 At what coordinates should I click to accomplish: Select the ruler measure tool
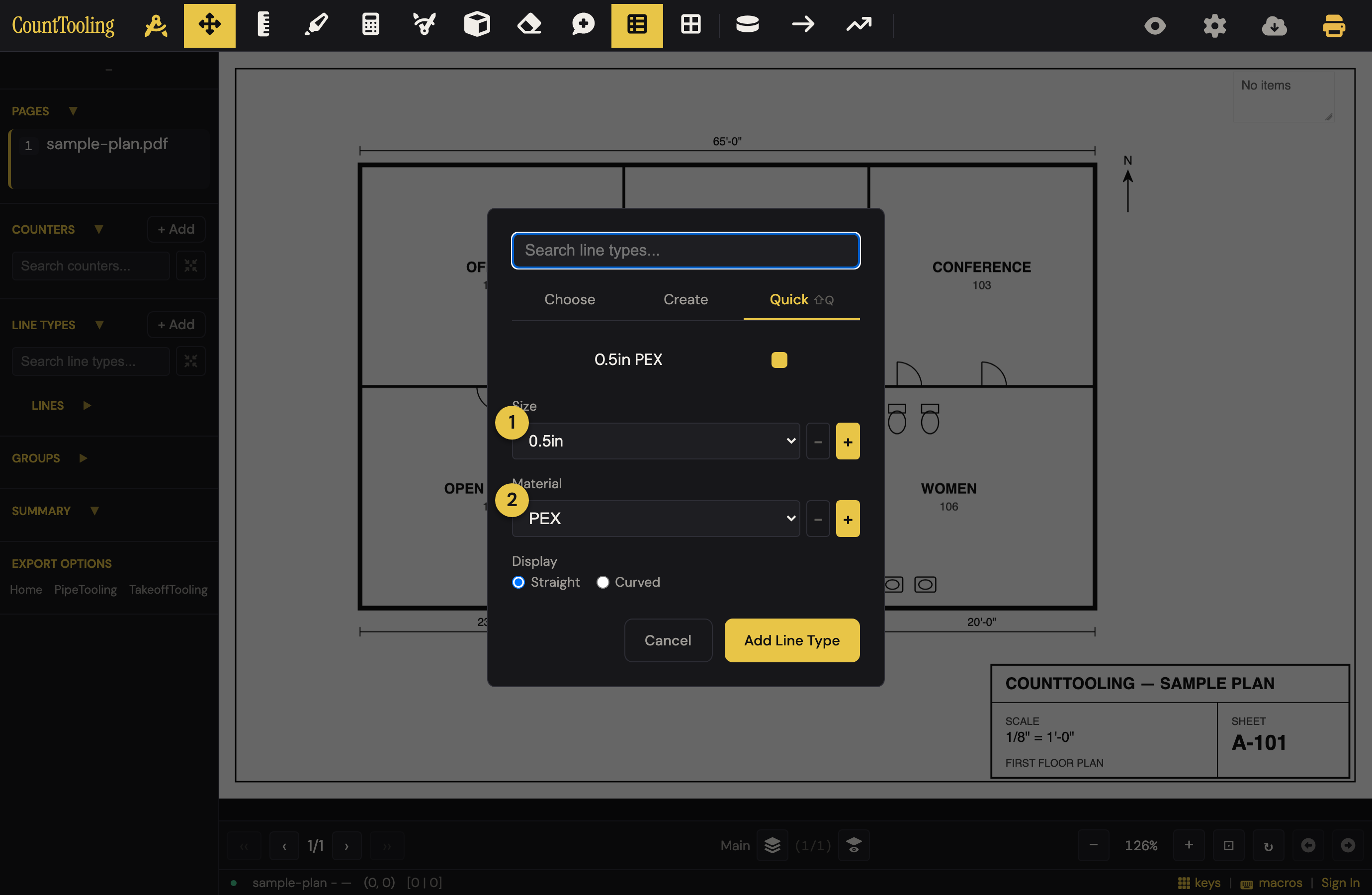click(263, 25)
